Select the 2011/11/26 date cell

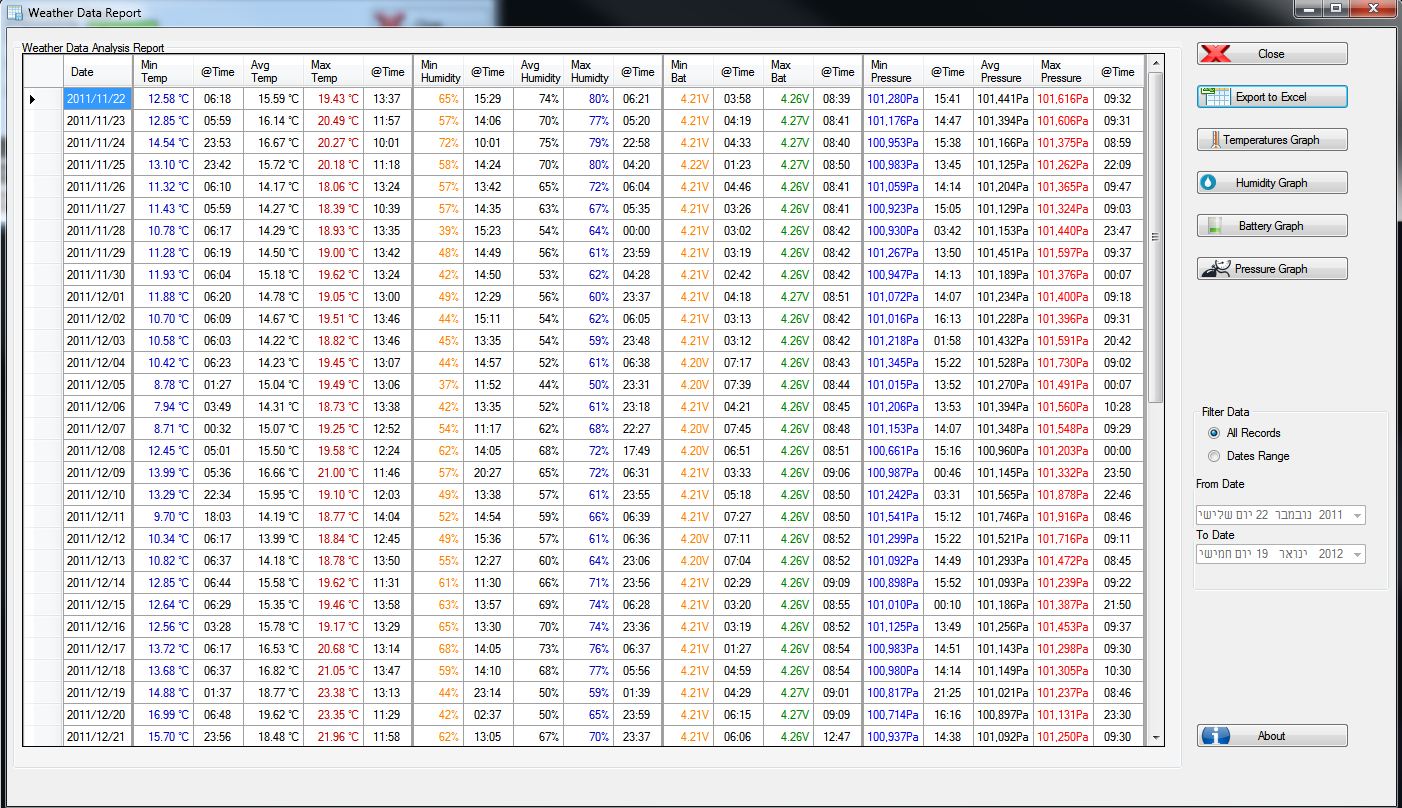point(97,186)
